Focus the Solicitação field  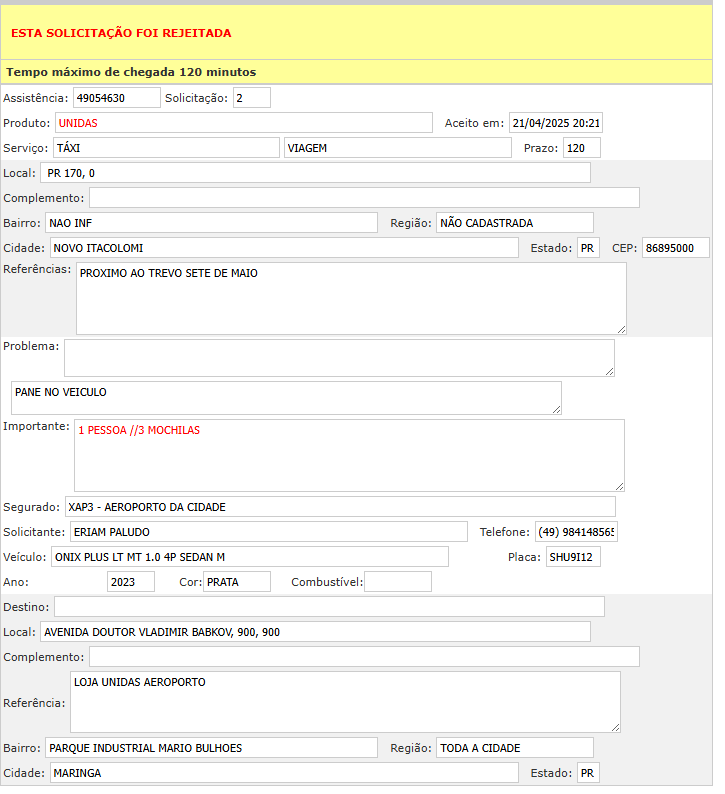click(251, 98)
